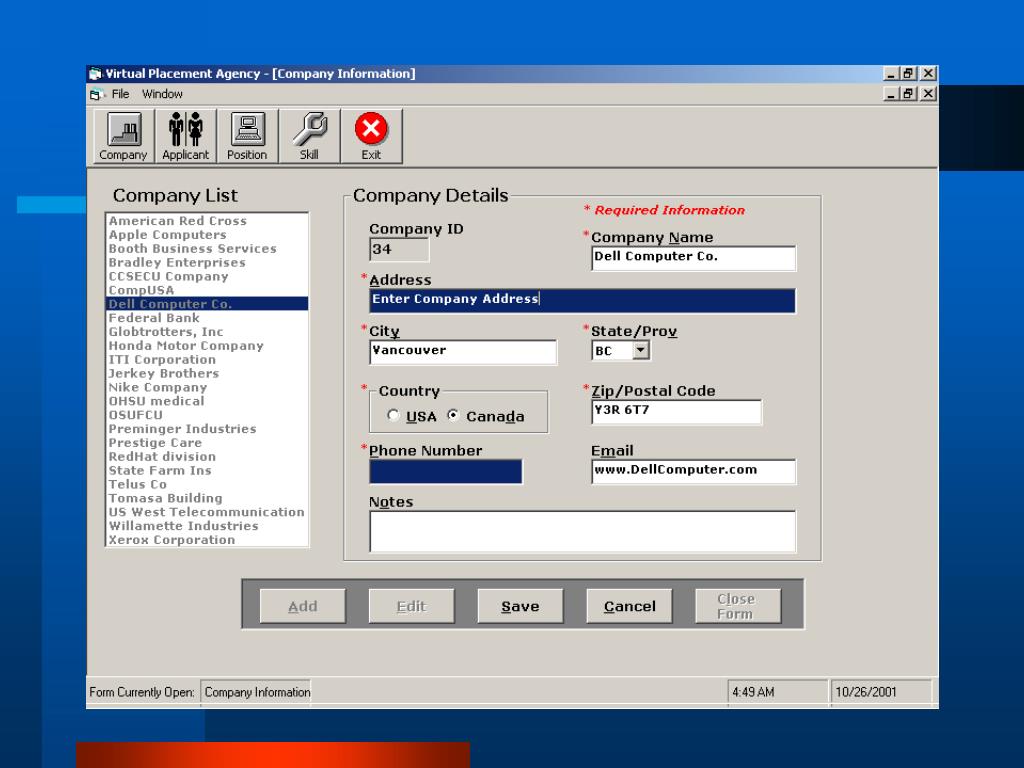Click the Notes text area
Viewport: 1024px width, 768px height.
tap(583, 532)
